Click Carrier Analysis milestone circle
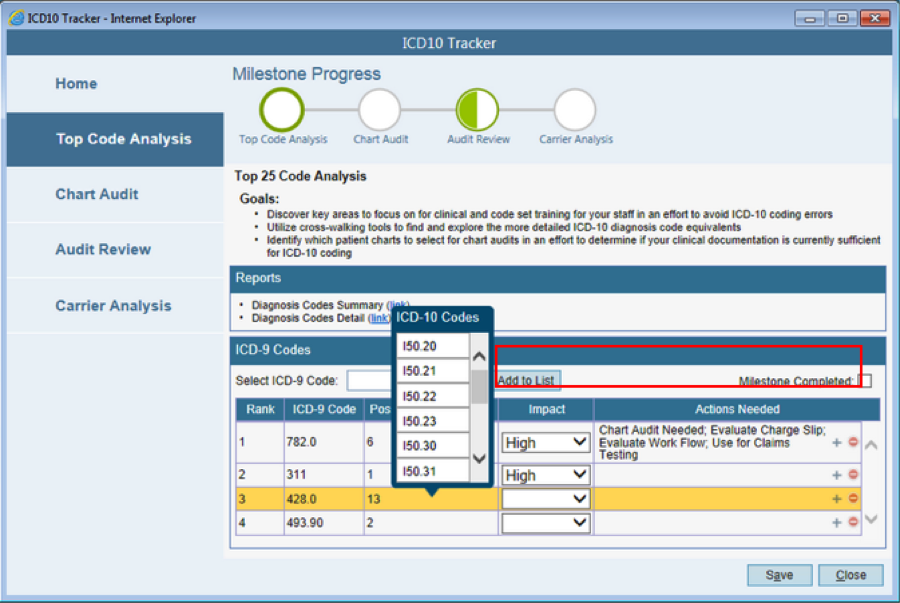 [x=575, y=109]
